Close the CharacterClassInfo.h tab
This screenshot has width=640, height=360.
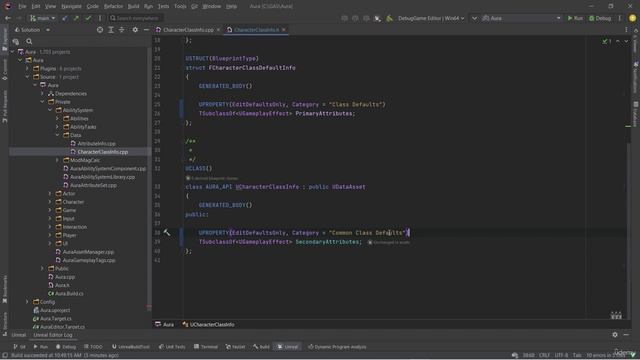pos(284,30)
